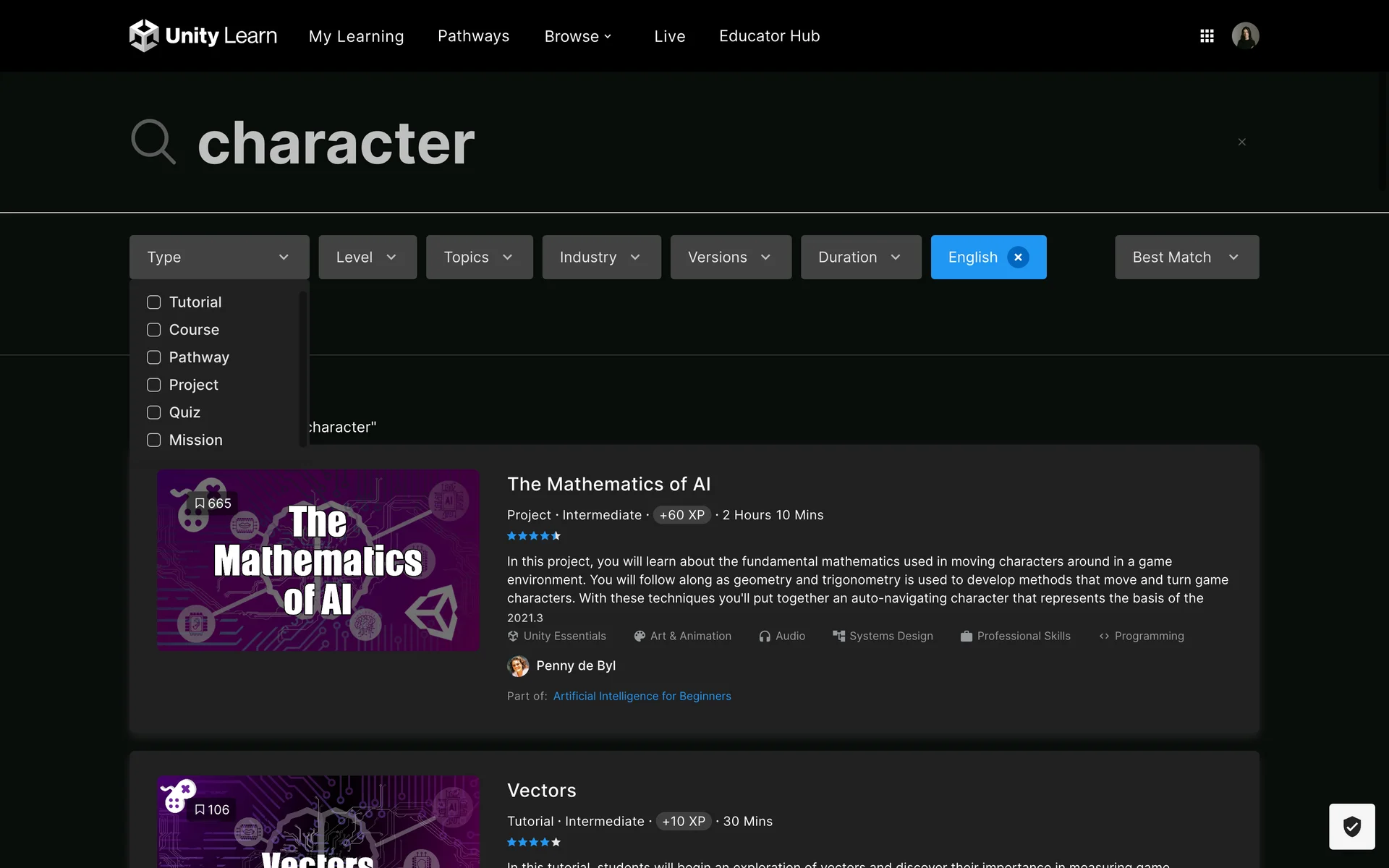Expand the Versions filter dropdown

coord(730,257)
